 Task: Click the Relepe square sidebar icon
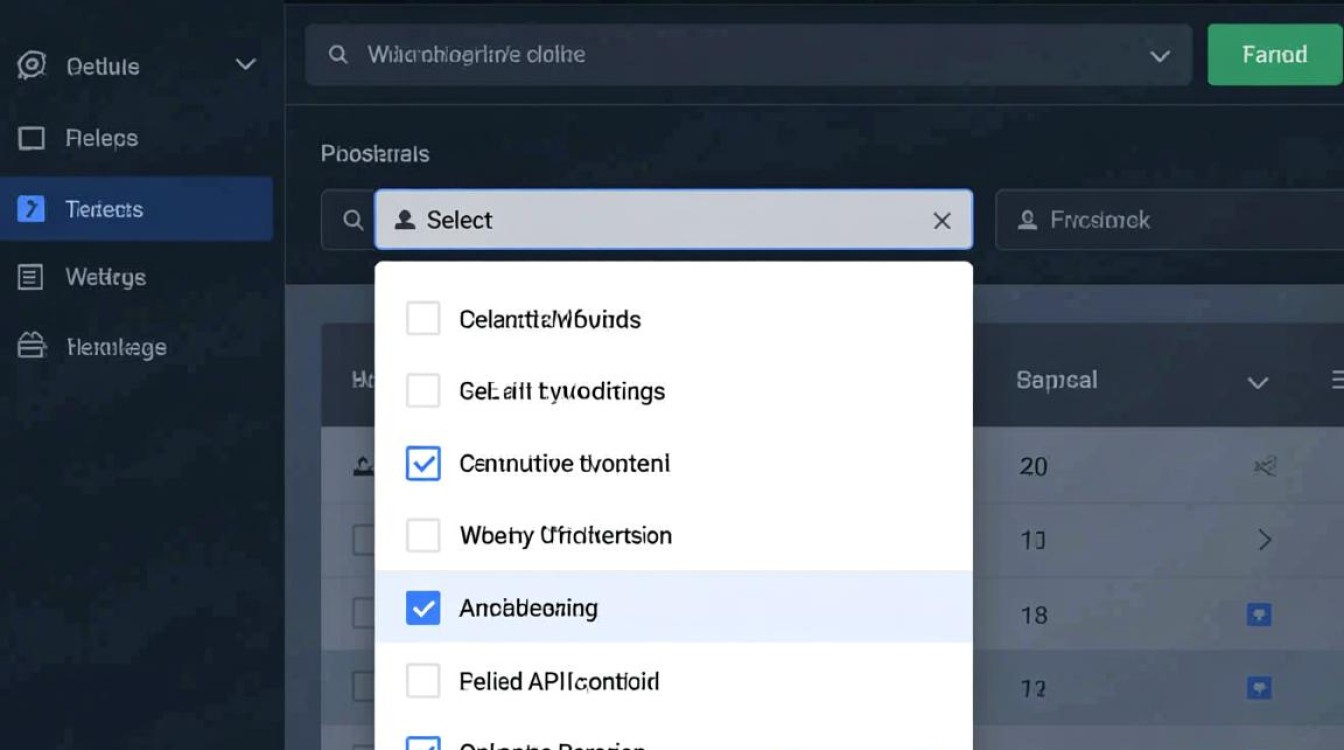click(x=32, y=138)
